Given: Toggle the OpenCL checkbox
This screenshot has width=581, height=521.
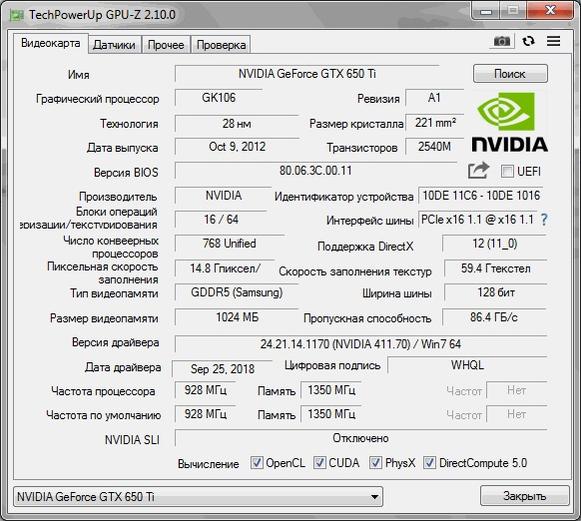Looking at the screenshot, I should (x=256, y=462).
